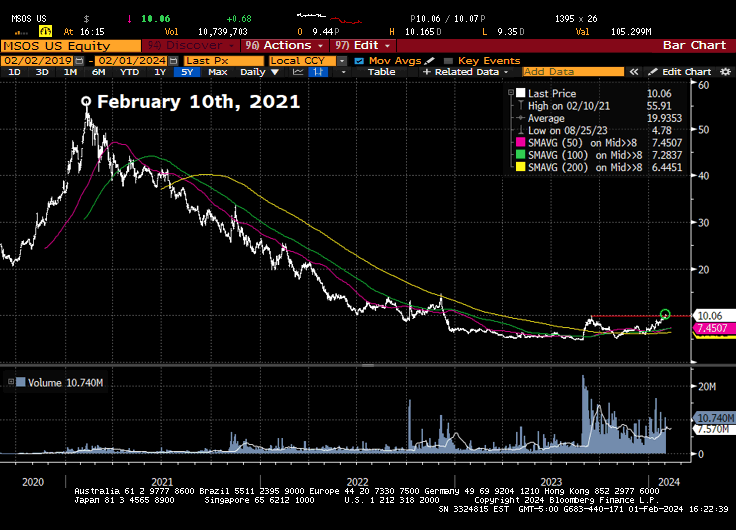
Task: Click the 7.570M volume average axis label
Action: coord(713,429)
